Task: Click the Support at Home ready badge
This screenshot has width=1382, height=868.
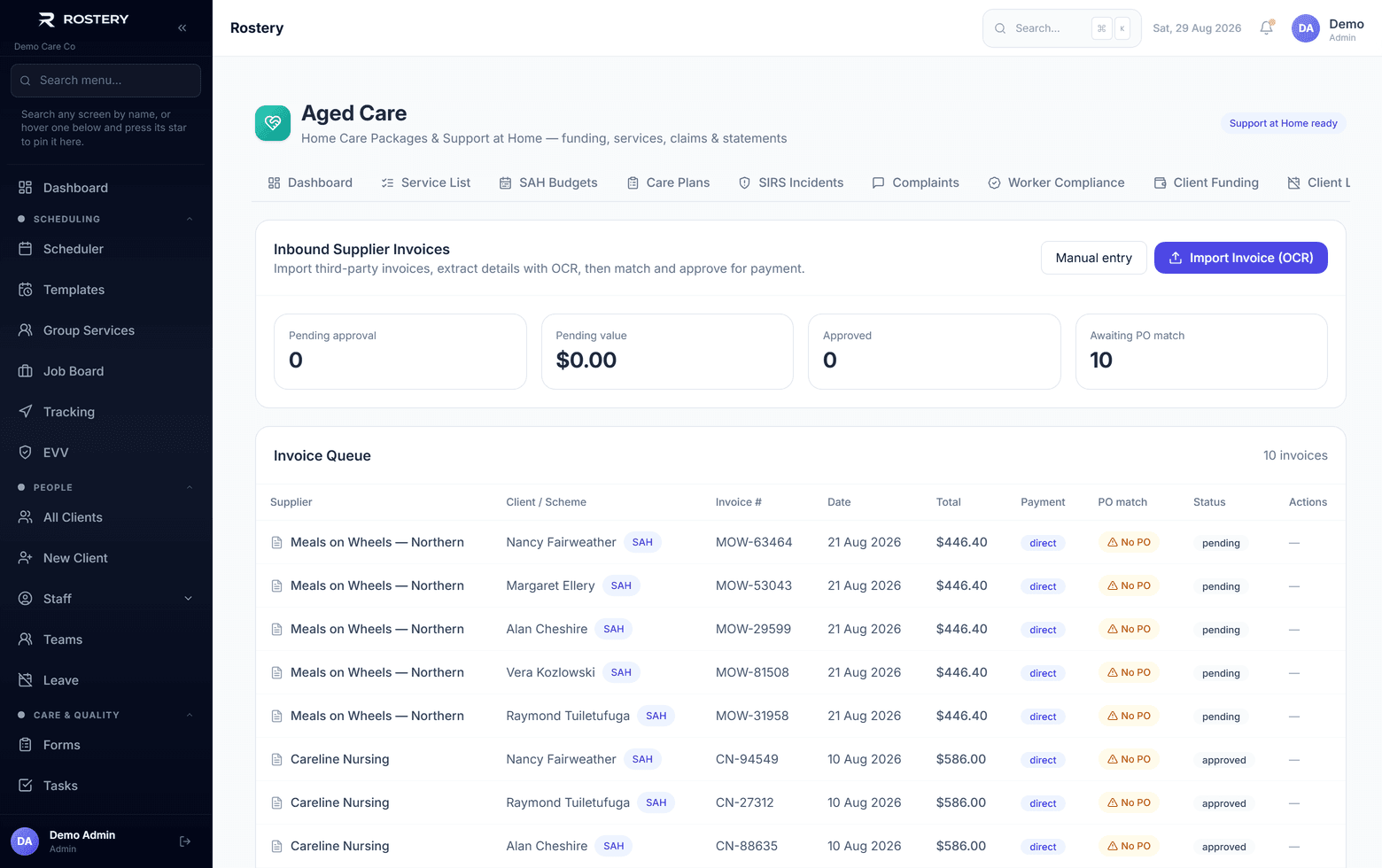Action: (x=1283, y=123)
